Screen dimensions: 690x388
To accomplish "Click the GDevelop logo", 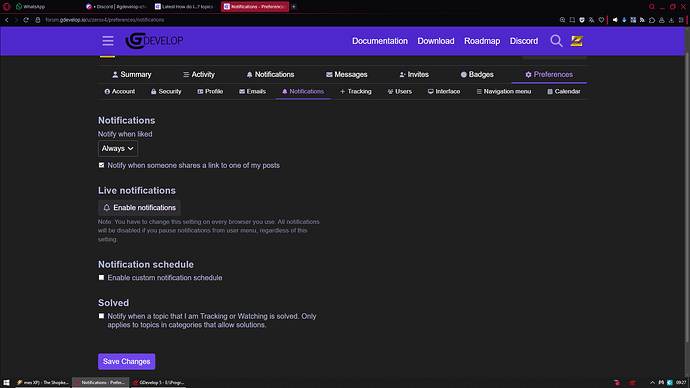I will (154, 41).
